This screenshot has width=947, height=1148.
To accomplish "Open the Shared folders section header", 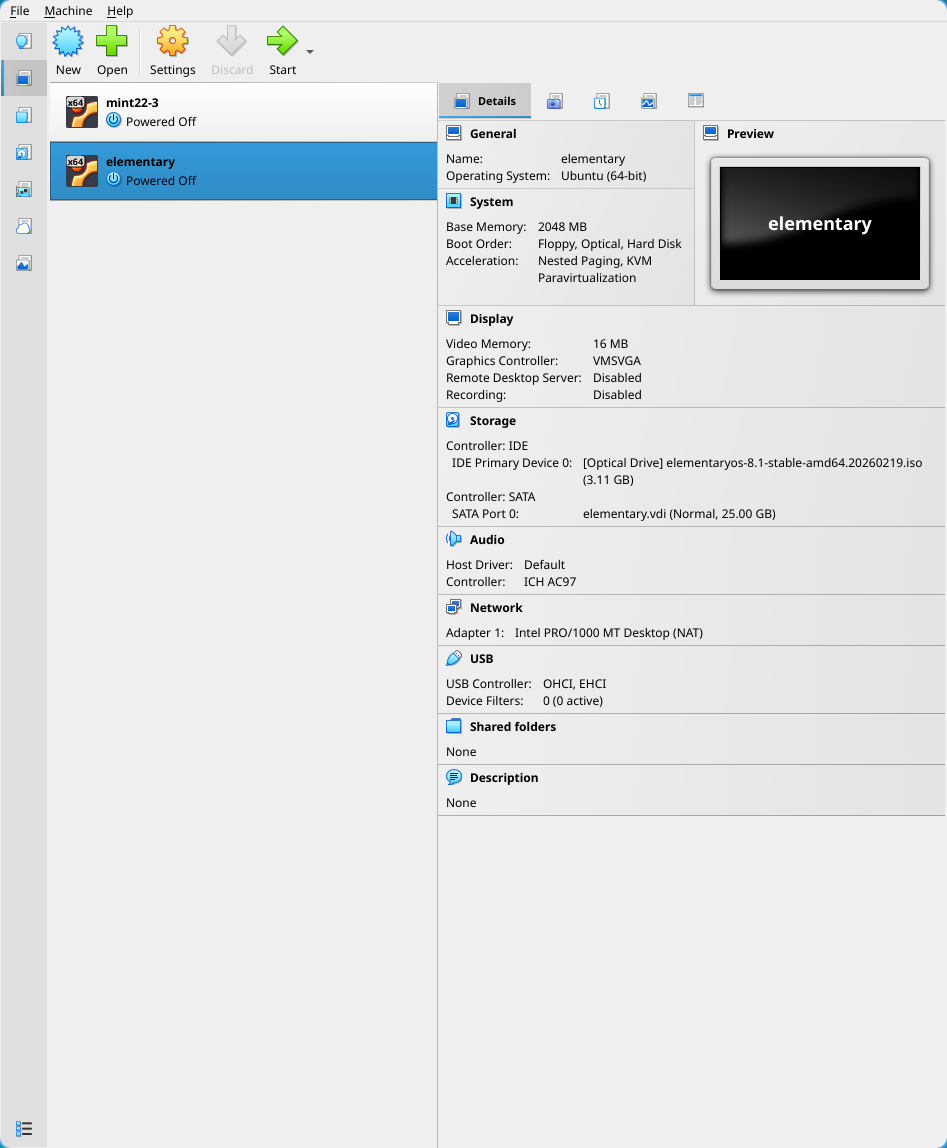I will 513,727.
